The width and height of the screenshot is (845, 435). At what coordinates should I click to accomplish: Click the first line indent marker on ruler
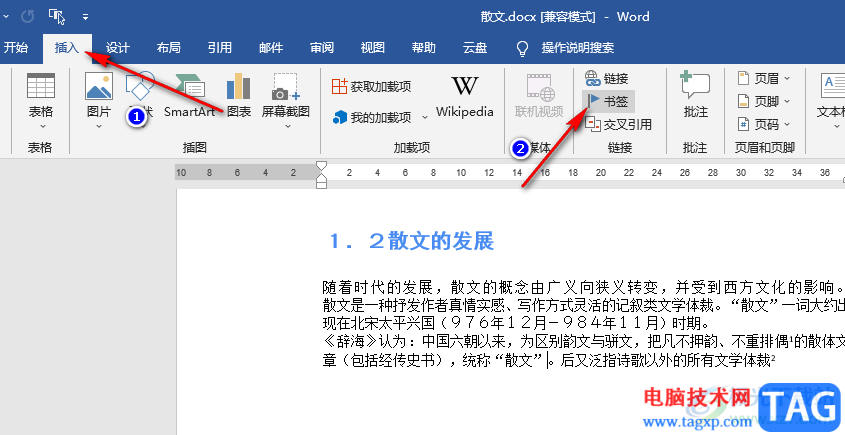321,165
